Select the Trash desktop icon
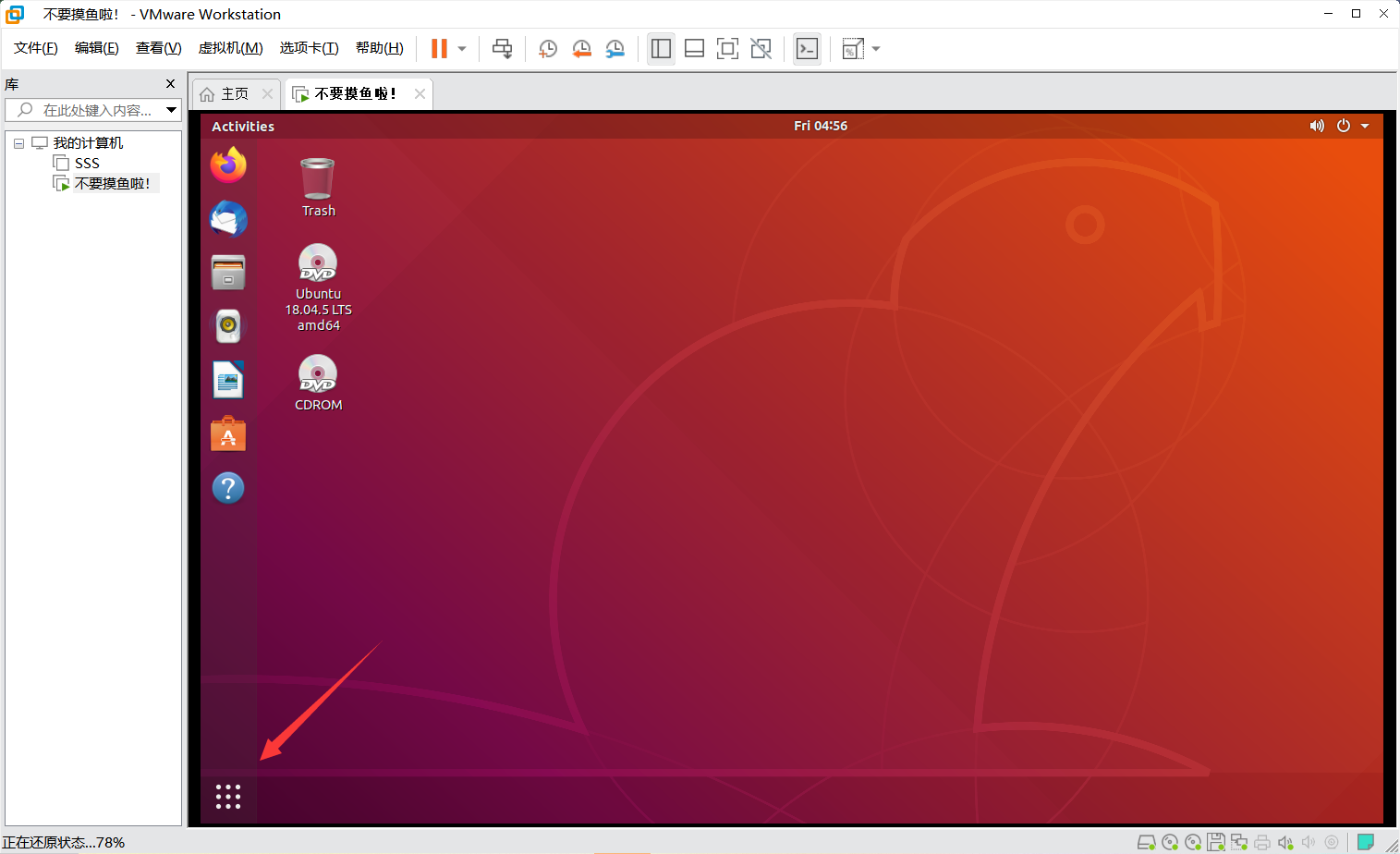Viewport: 1400px width, 854px height. (318, 188)
